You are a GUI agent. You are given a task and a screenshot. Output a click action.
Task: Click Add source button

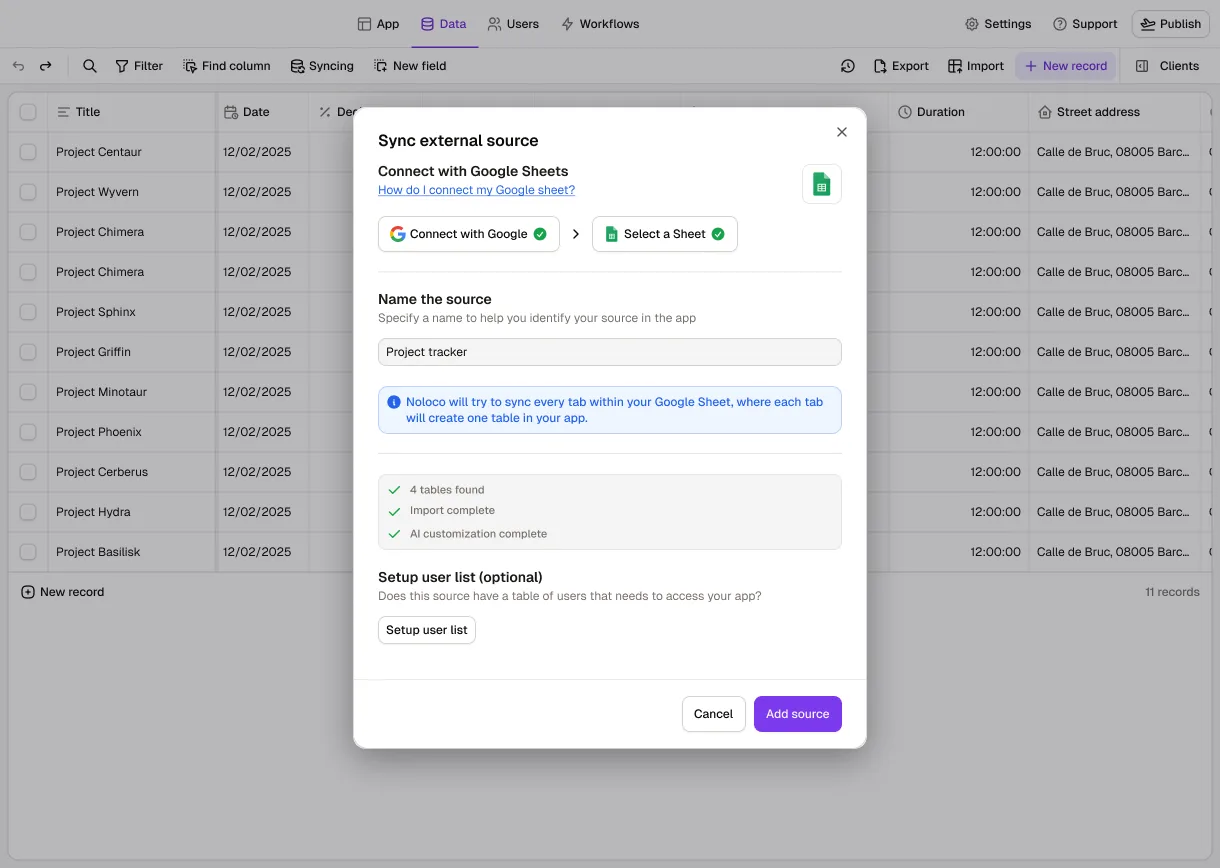pyautogui.click(x=798, y=714)
